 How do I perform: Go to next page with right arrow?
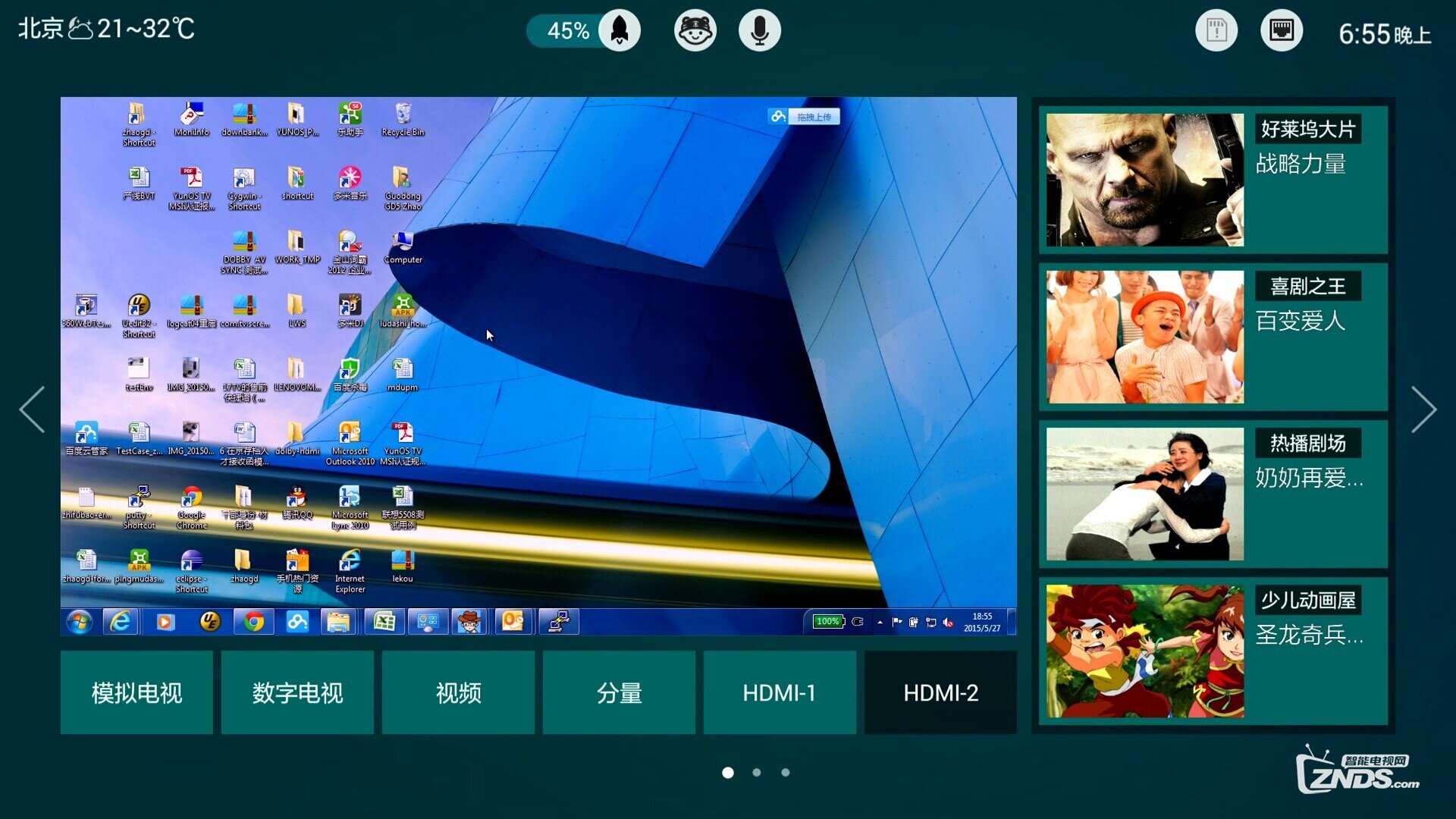click(x=1423, y=409)
